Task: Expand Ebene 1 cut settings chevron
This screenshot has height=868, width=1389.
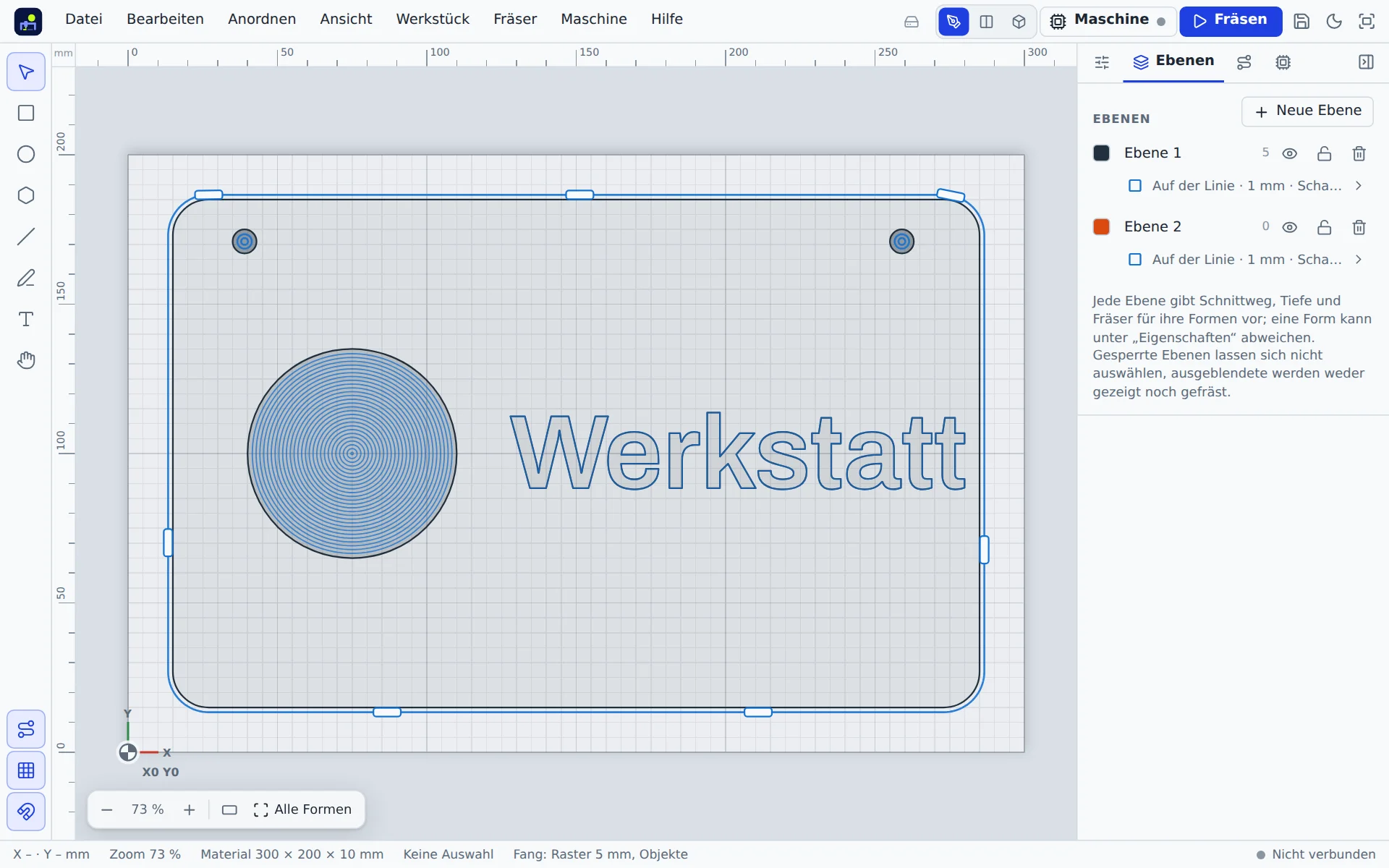Action: click(x=1359, y=186)
